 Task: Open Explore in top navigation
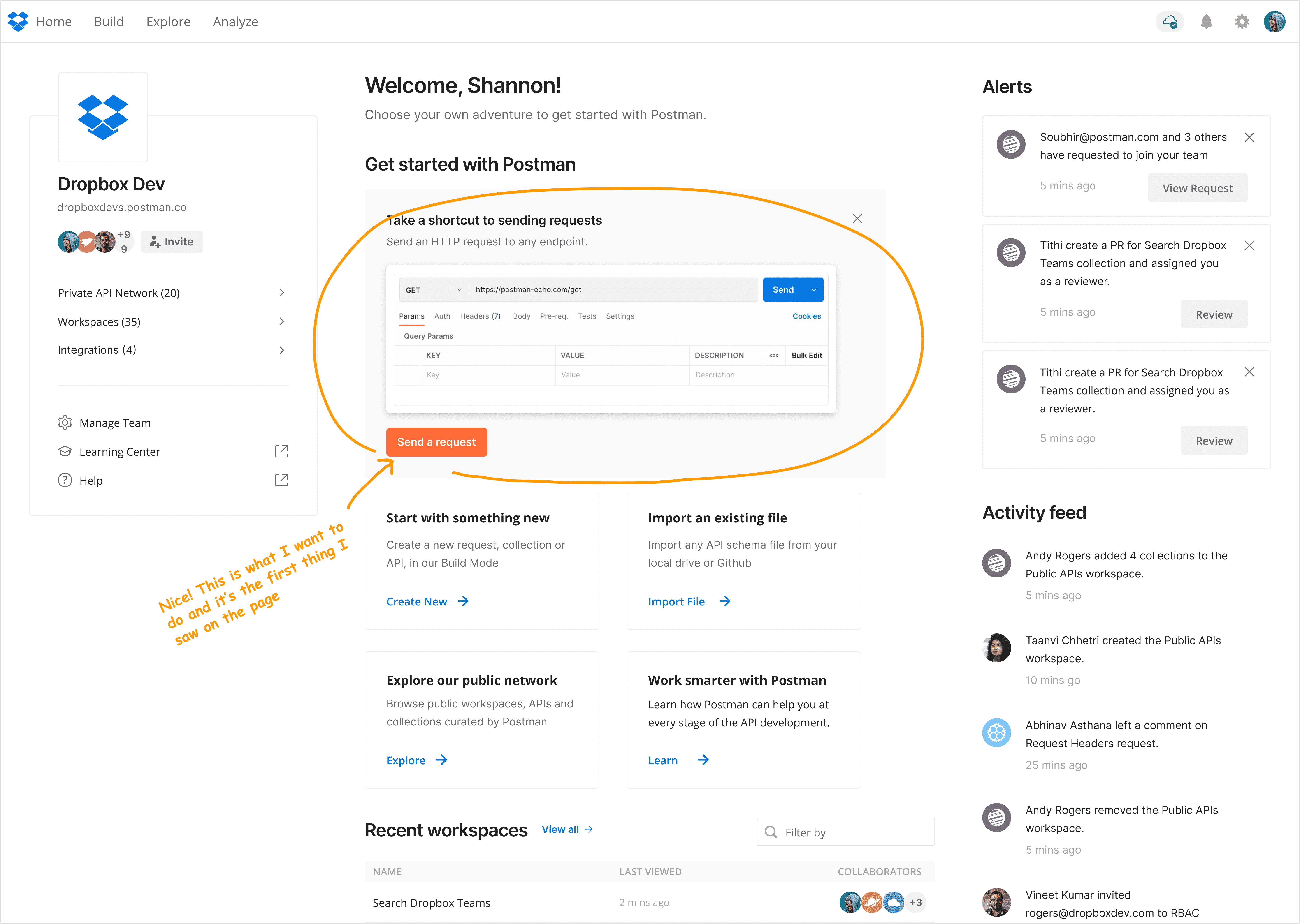[x=168, y=22]
